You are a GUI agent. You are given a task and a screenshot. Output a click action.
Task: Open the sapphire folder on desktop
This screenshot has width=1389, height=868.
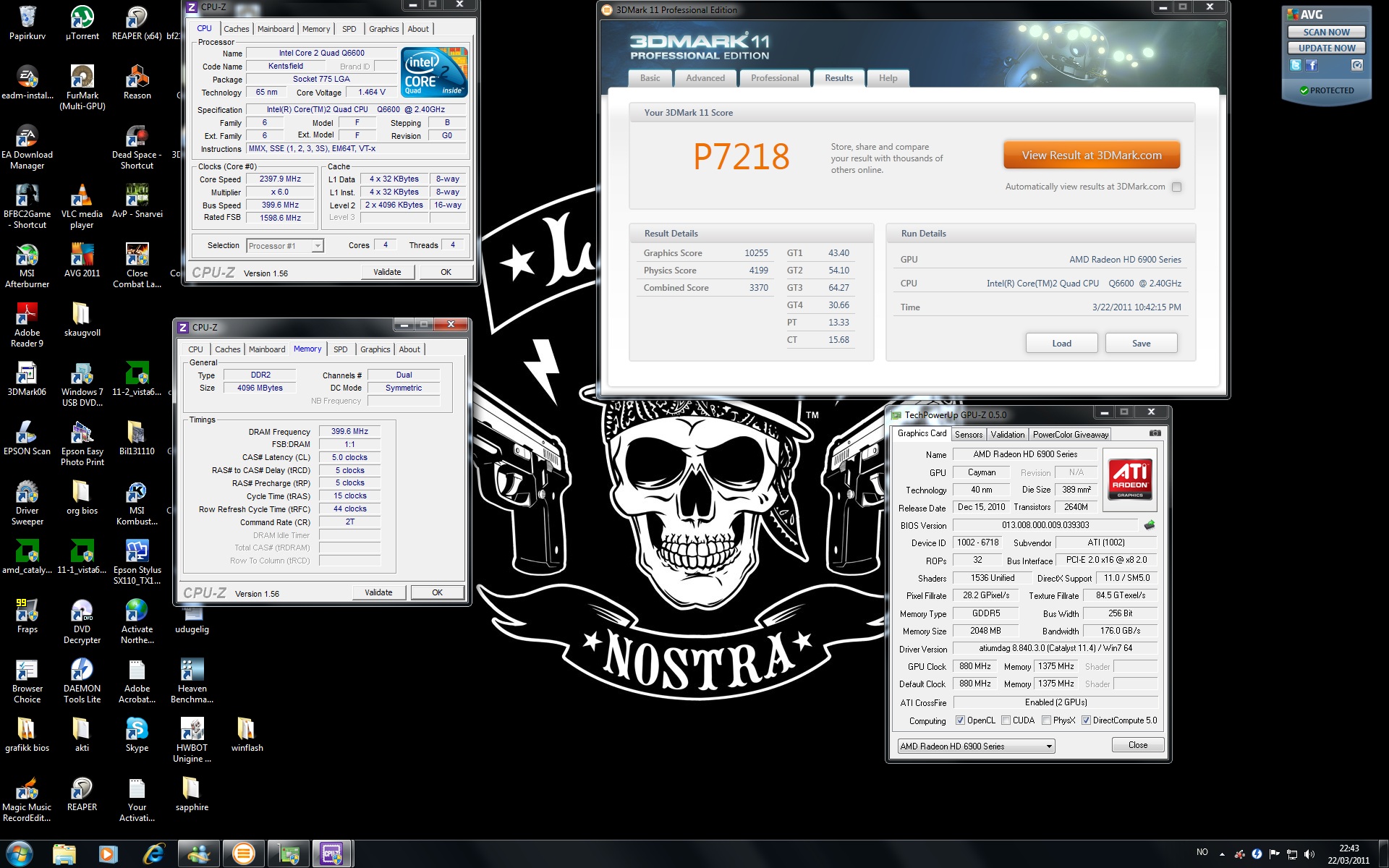point(192,793)
